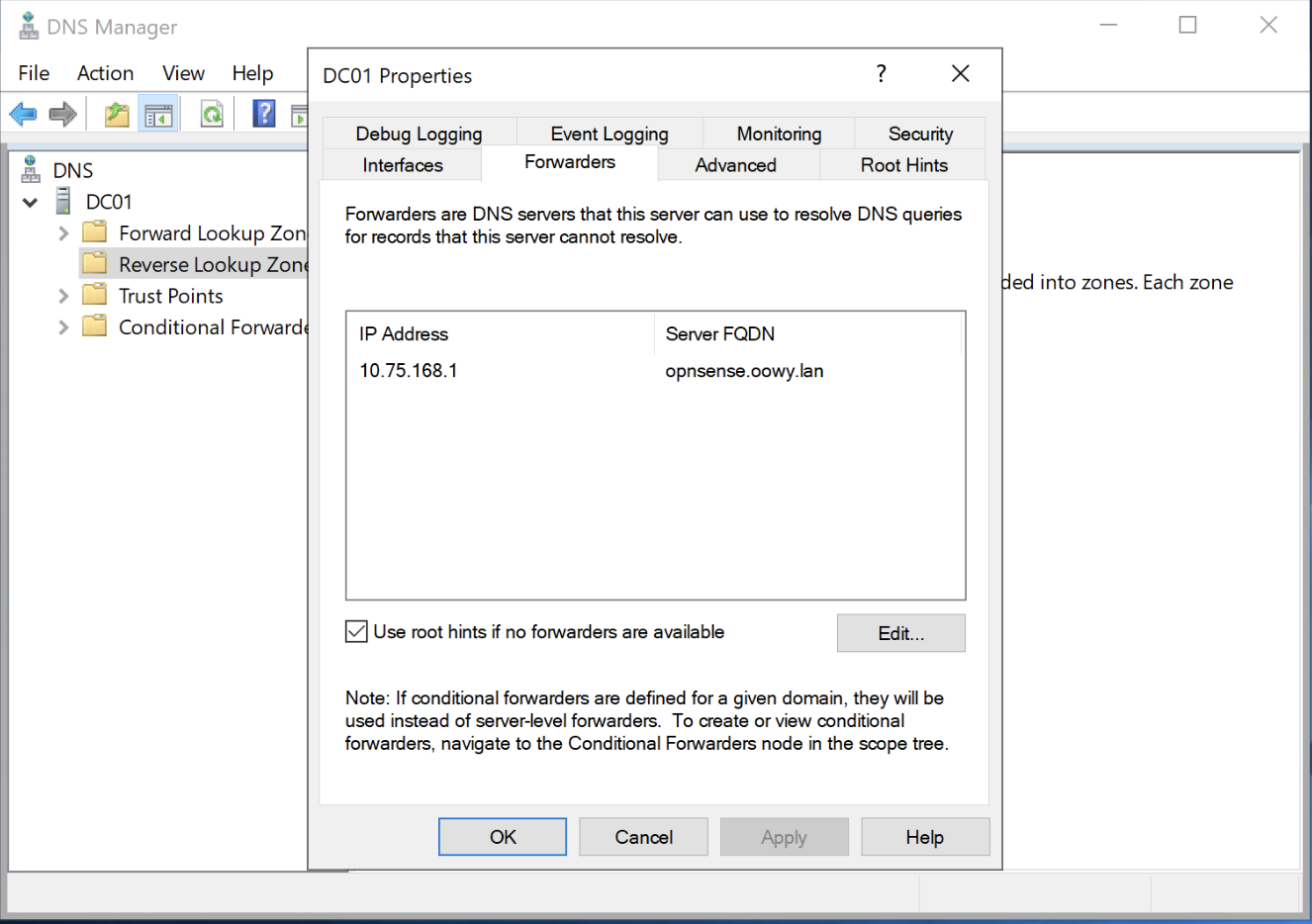Click the Refresh toolbar icon

212,115
